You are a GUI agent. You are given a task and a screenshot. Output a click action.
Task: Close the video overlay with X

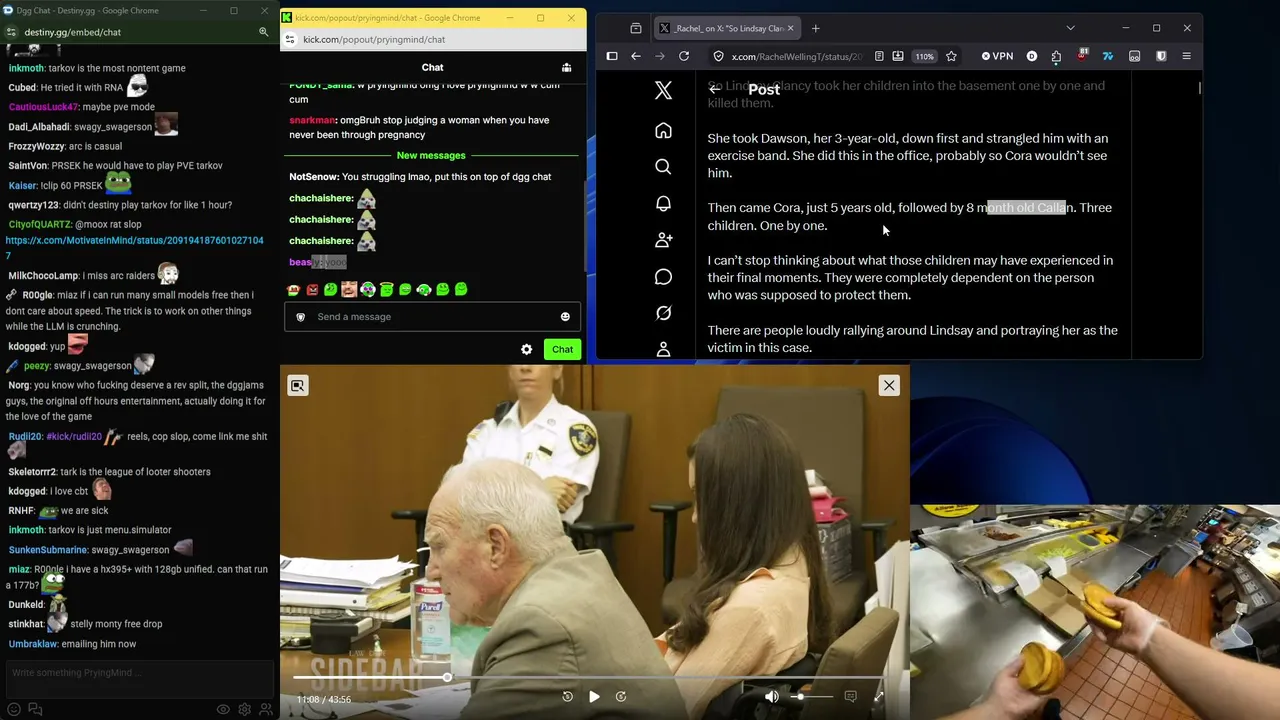889,385
